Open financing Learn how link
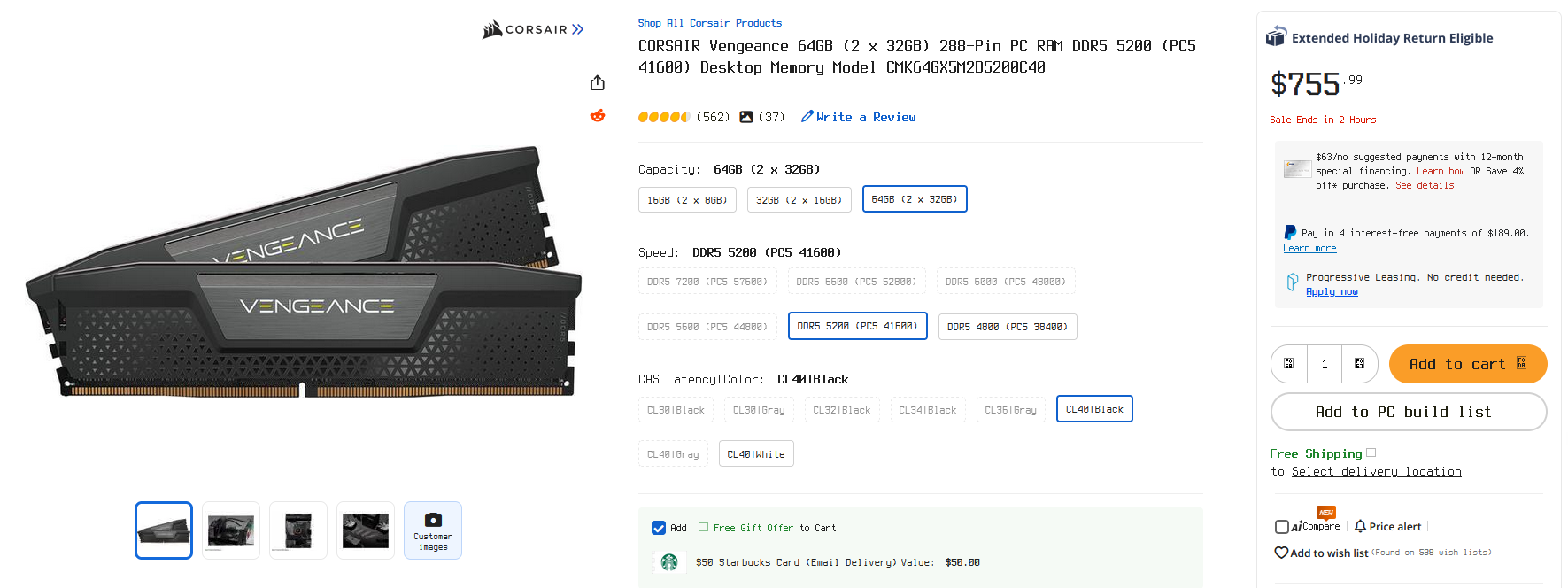The width and height of the screenshot is (1568, 588). [x=1441, y=171]
